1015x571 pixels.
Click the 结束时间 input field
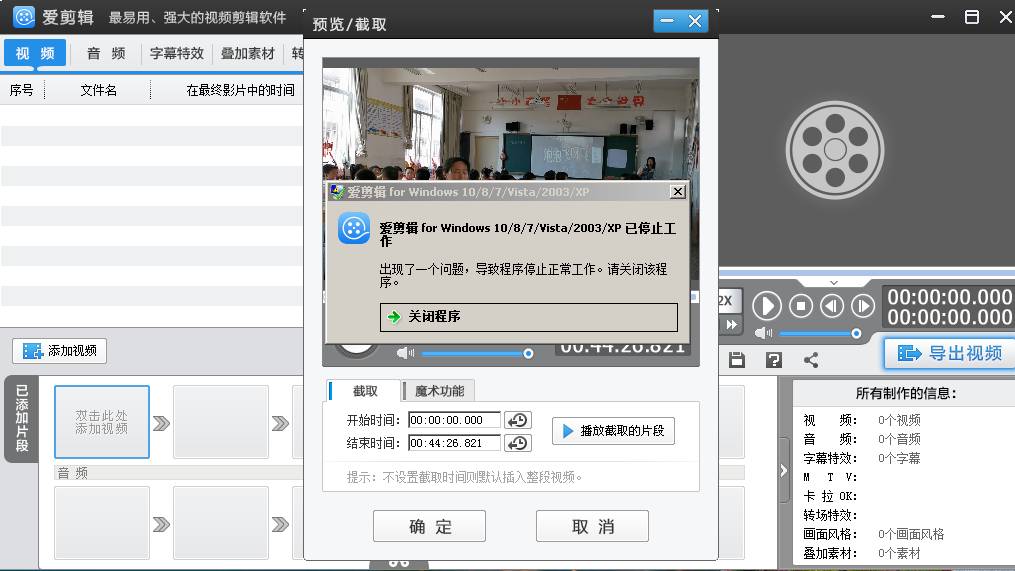pos(454,443)
